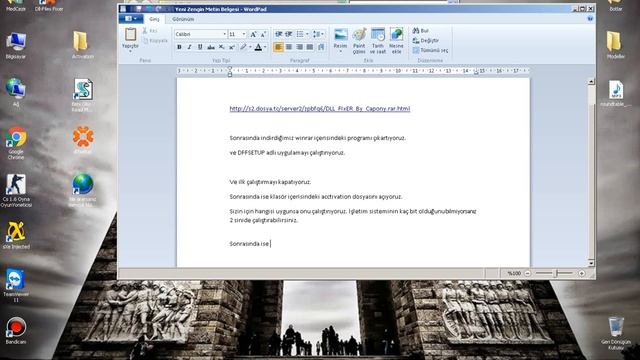Click the zoom in plus button
Screen dimensions: 640x360
pyautogui.click(x=582, y=273)
